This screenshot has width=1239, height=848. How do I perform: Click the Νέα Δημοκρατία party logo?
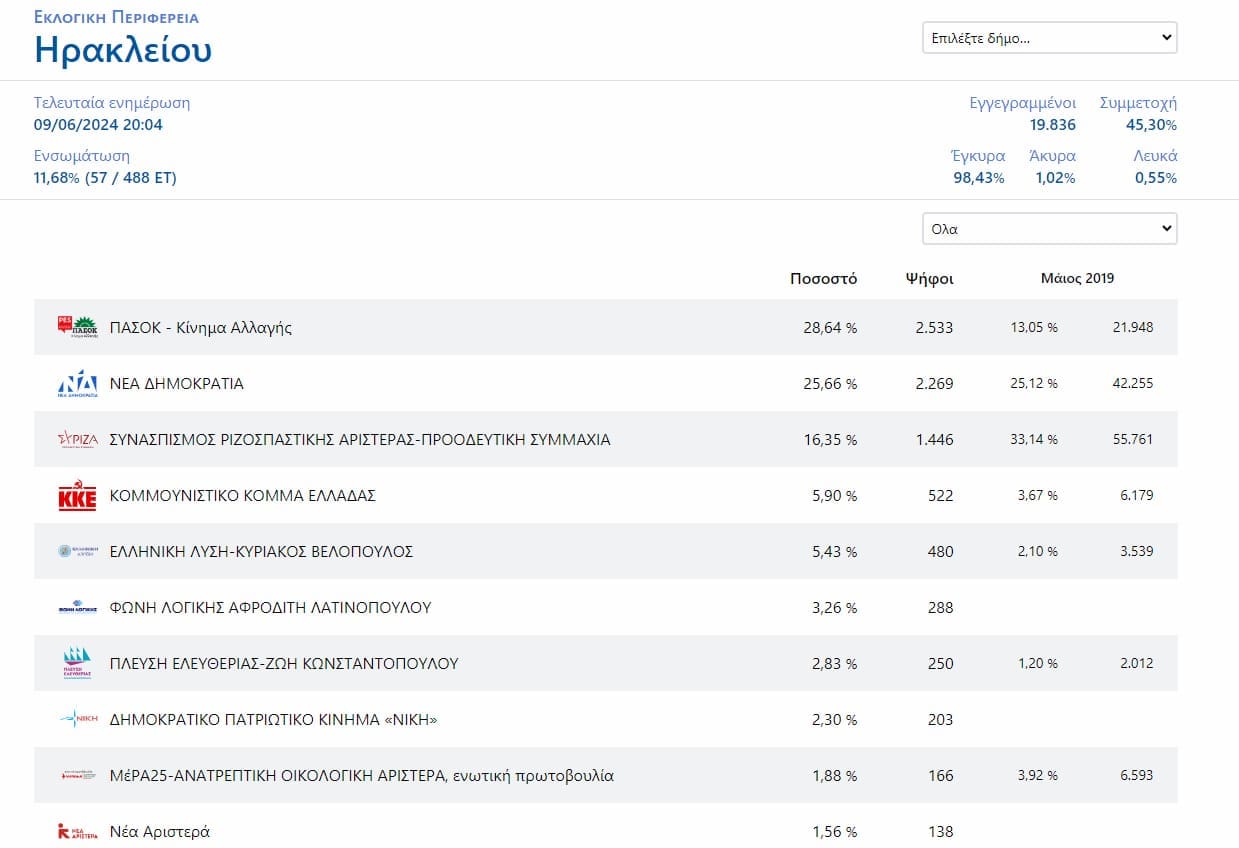78,383
